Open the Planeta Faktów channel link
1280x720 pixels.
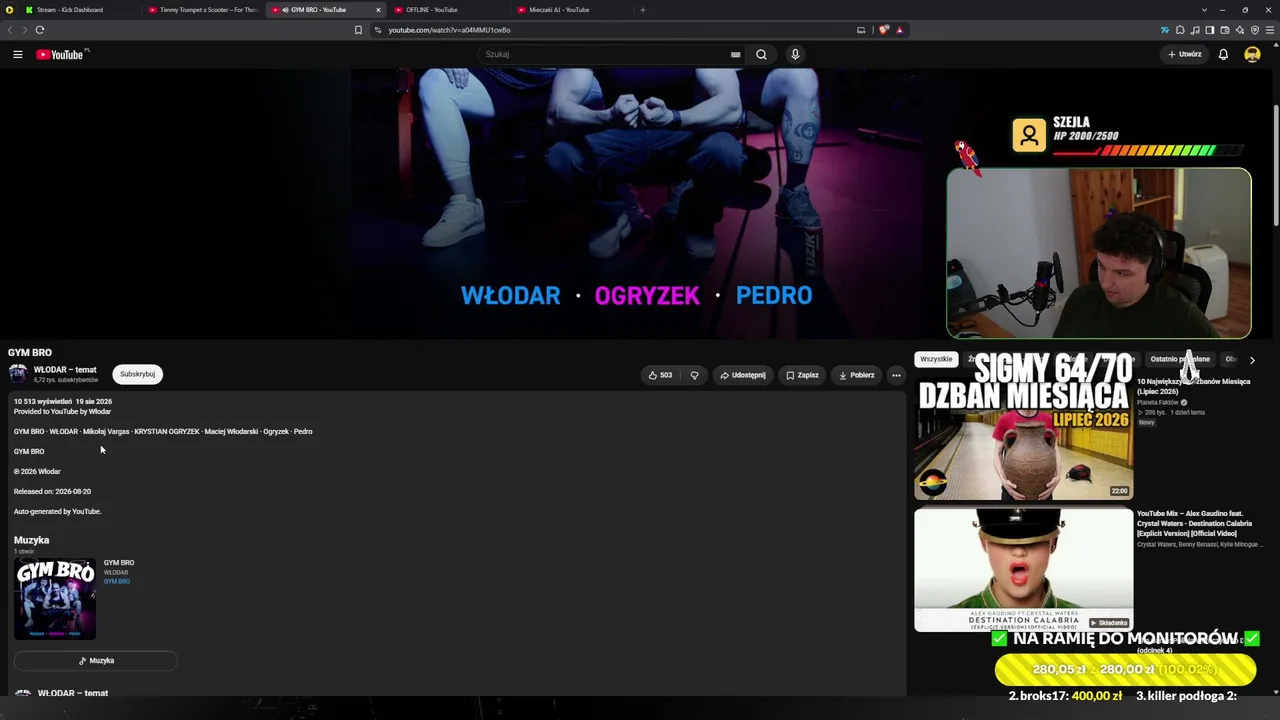coord(1158,402)
